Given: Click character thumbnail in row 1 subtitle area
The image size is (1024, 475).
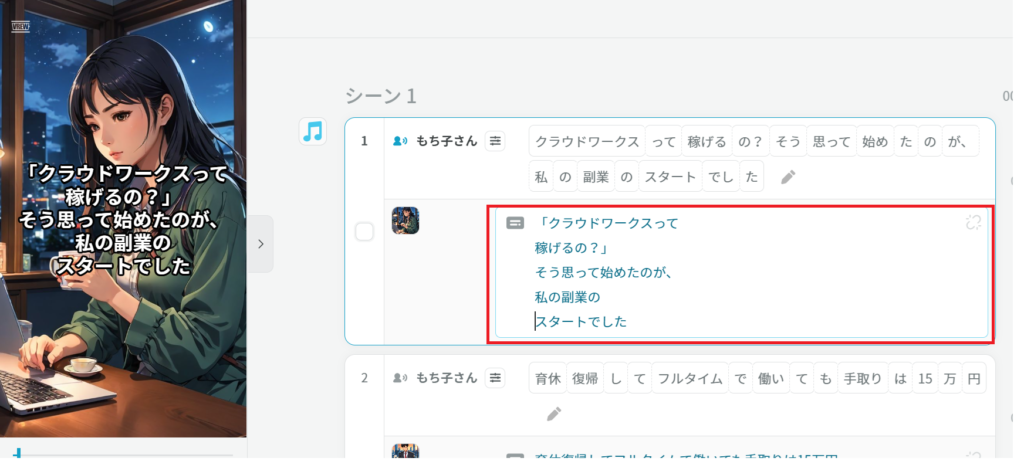Looking at the screenshot, I should [405, 220].
